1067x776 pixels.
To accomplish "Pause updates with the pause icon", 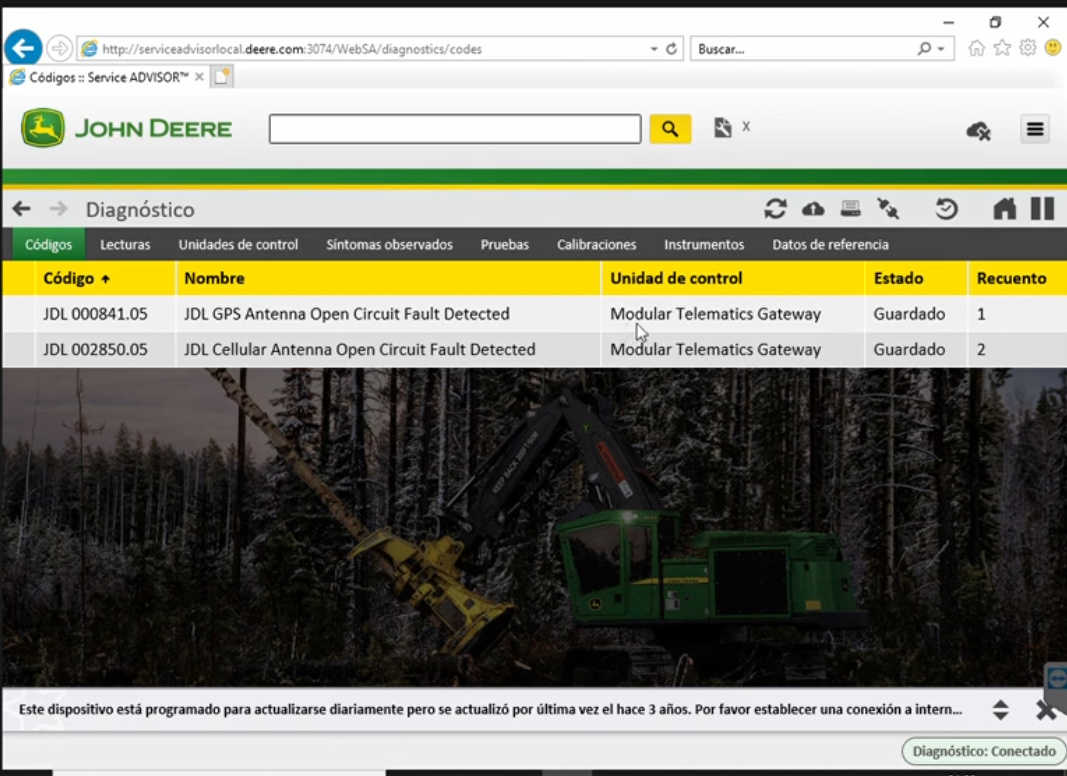I will [1042, 208].
